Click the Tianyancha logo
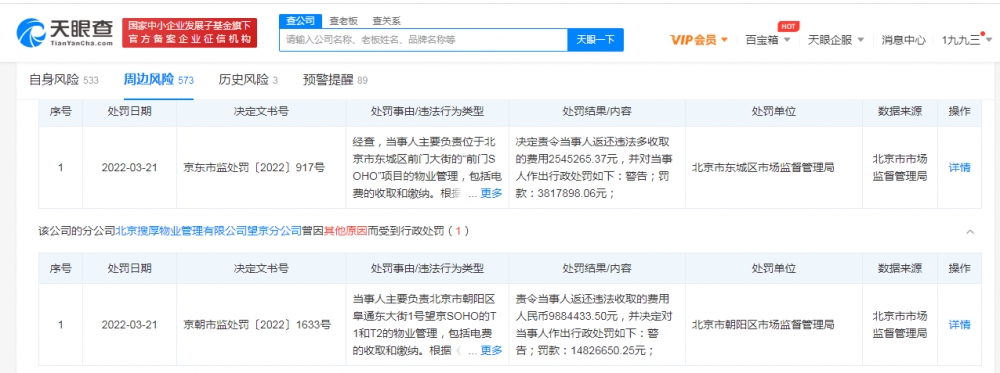 pos(65,32)
